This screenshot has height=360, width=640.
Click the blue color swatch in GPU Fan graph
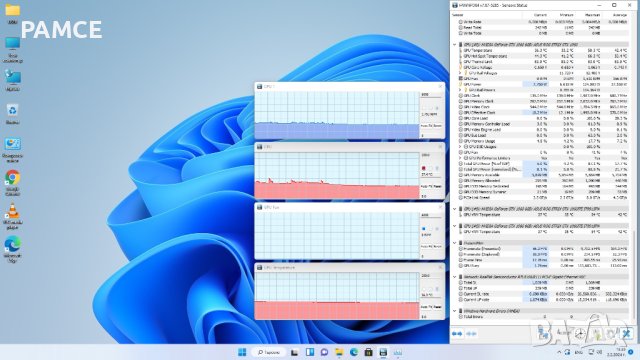(423, 229)
